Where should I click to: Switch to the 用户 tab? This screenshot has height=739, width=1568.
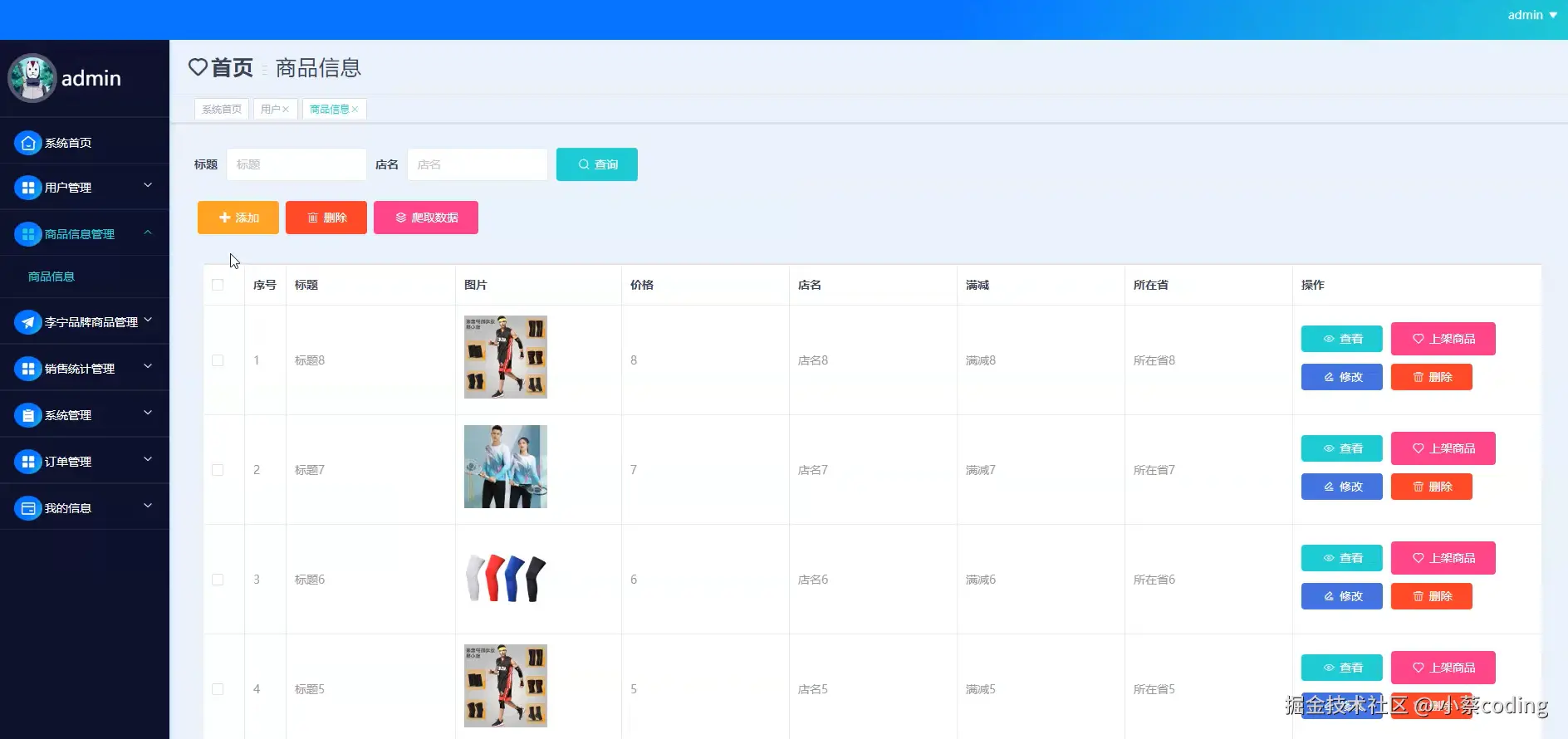pos(275,110)
